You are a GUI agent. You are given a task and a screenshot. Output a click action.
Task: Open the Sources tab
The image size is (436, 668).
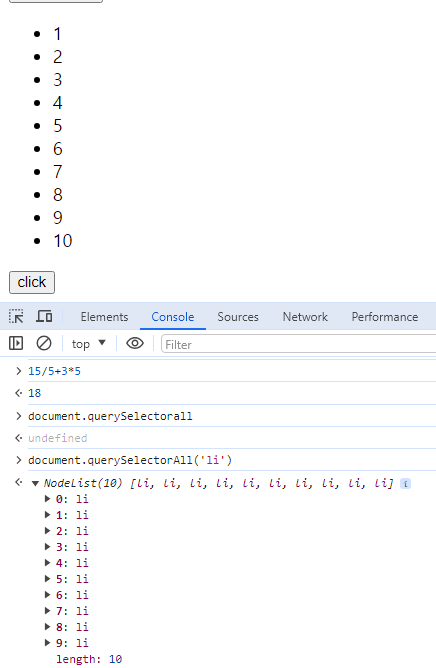[x=238, y=317]
